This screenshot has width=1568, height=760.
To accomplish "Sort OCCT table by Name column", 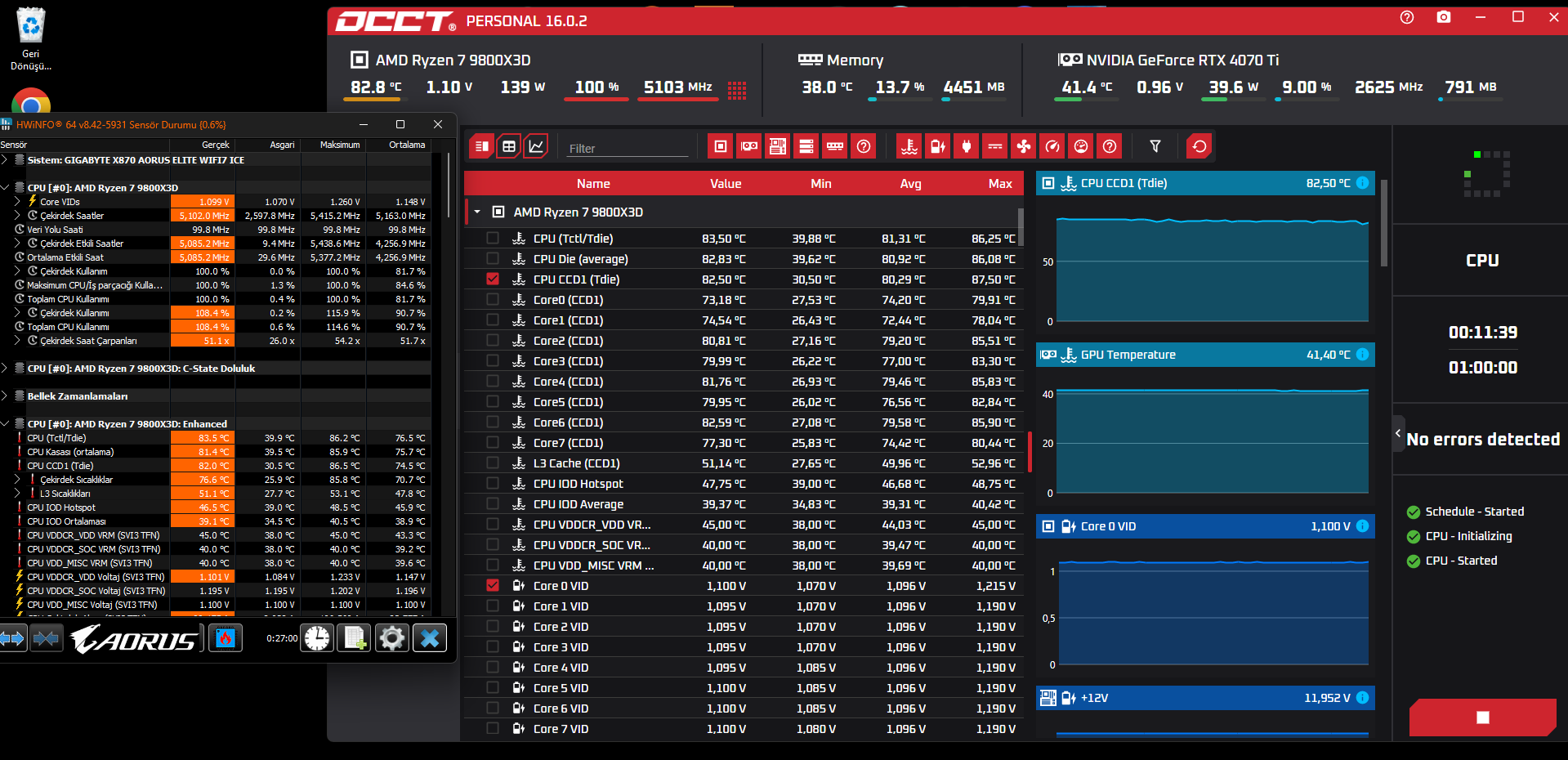I will 593,184.
